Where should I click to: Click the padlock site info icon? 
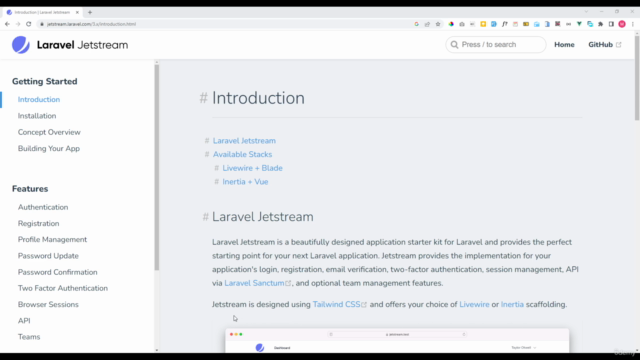pyautogui.click(x=42, y=24)
